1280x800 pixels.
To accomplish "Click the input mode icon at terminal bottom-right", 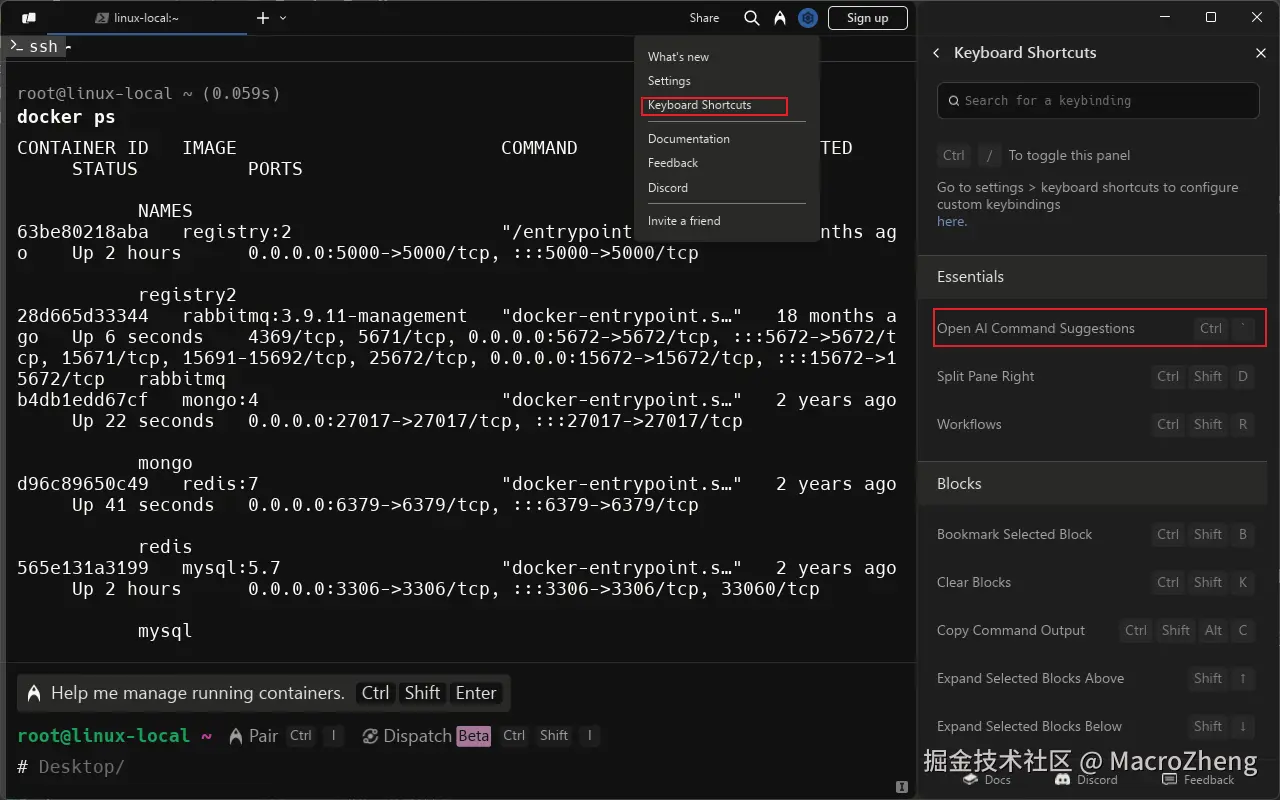I will 901,786.
